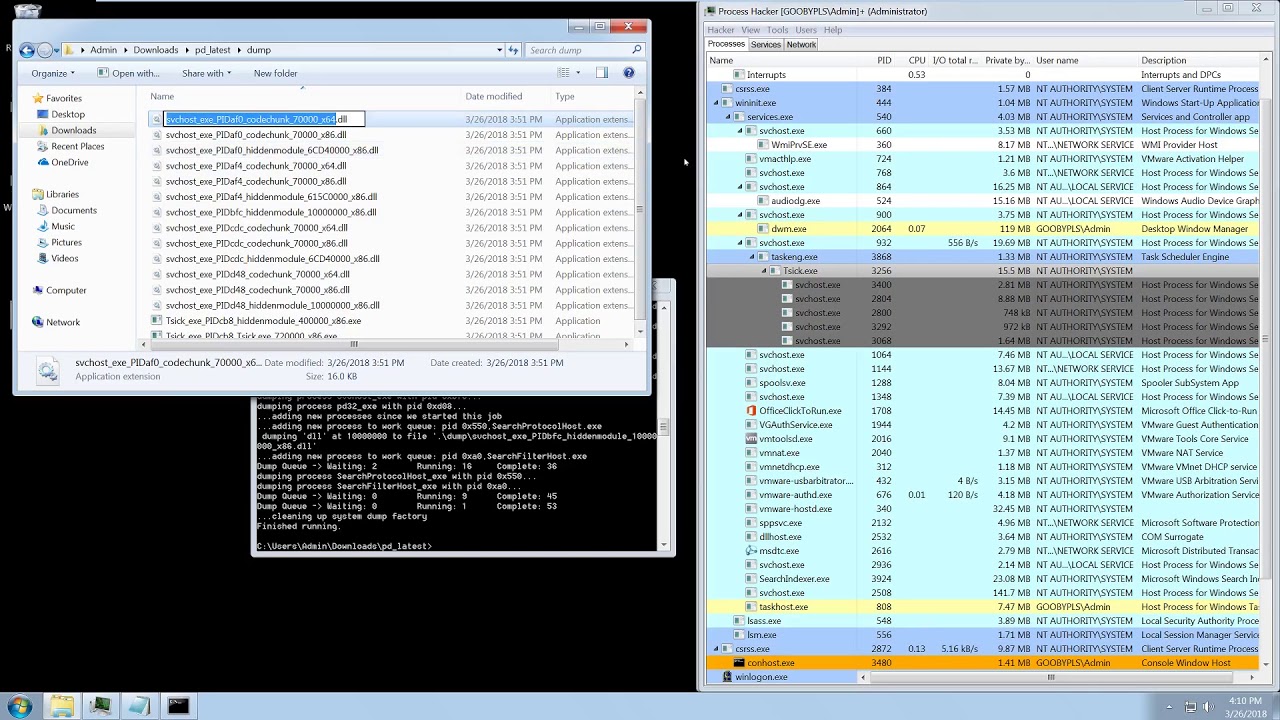Collapse the Tsick.exe process tree
Viewport: 1280px width, 720px height.
tap(764, 271)
